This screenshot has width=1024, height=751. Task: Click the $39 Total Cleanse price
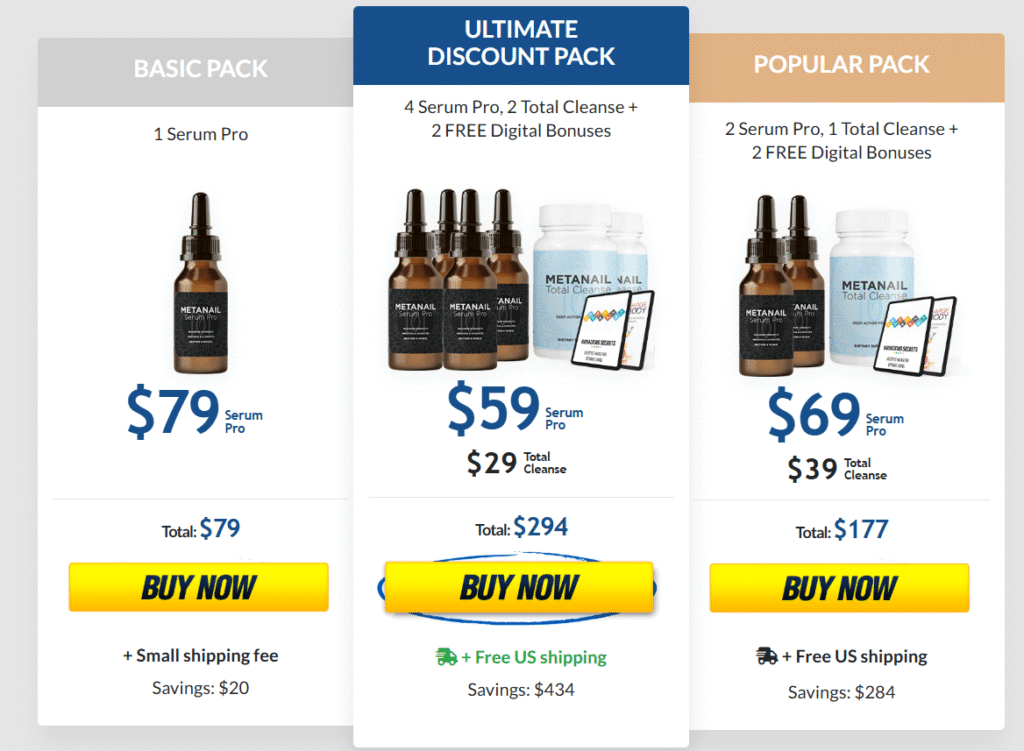(x=837, y=468)
